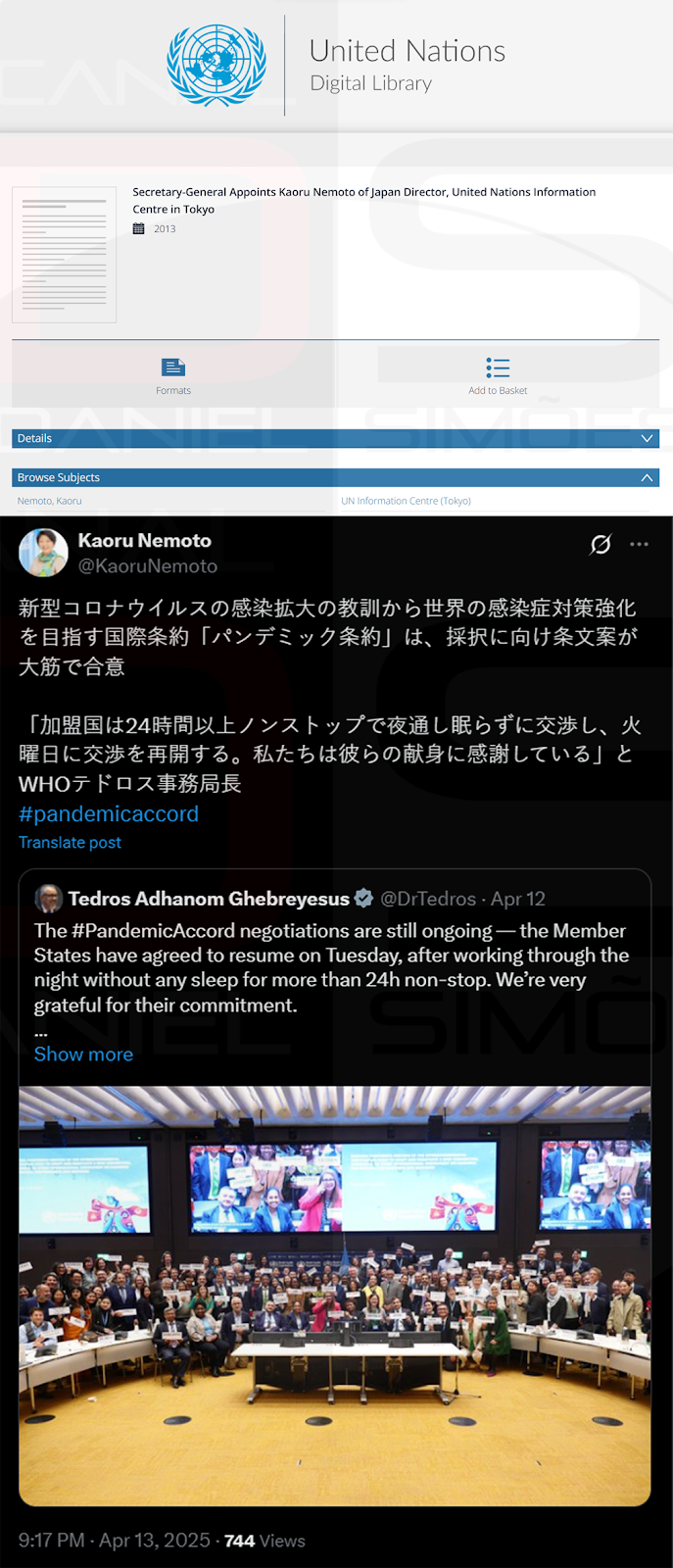Click the #pandemicaccord hashtag
Viewport: 673px width, 1568px height.
tap(109, 813)
